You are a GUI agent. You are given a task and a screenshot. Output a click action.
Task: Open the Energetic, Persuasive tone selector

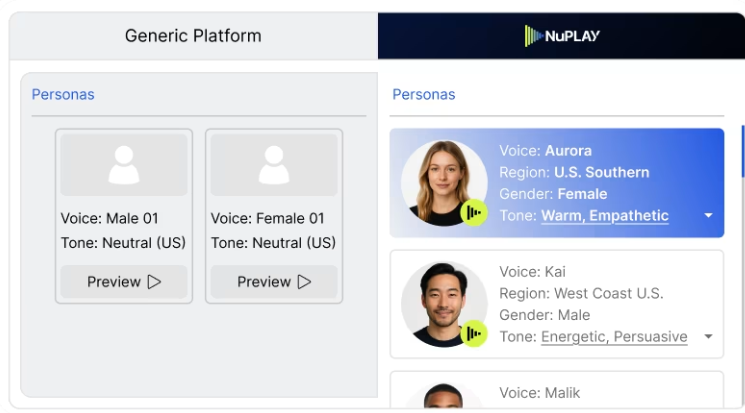614,337
